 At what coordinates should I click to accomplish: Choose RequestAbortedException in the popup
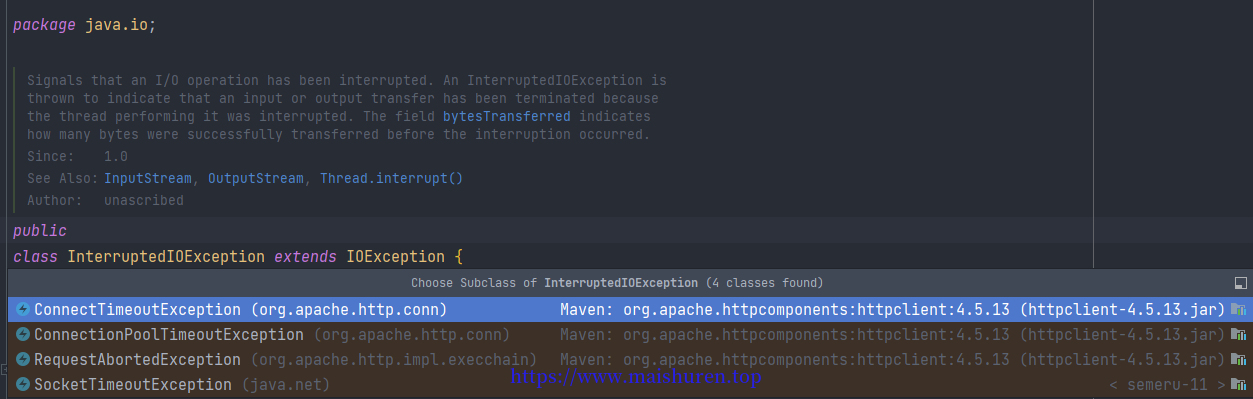pos(630,359)
